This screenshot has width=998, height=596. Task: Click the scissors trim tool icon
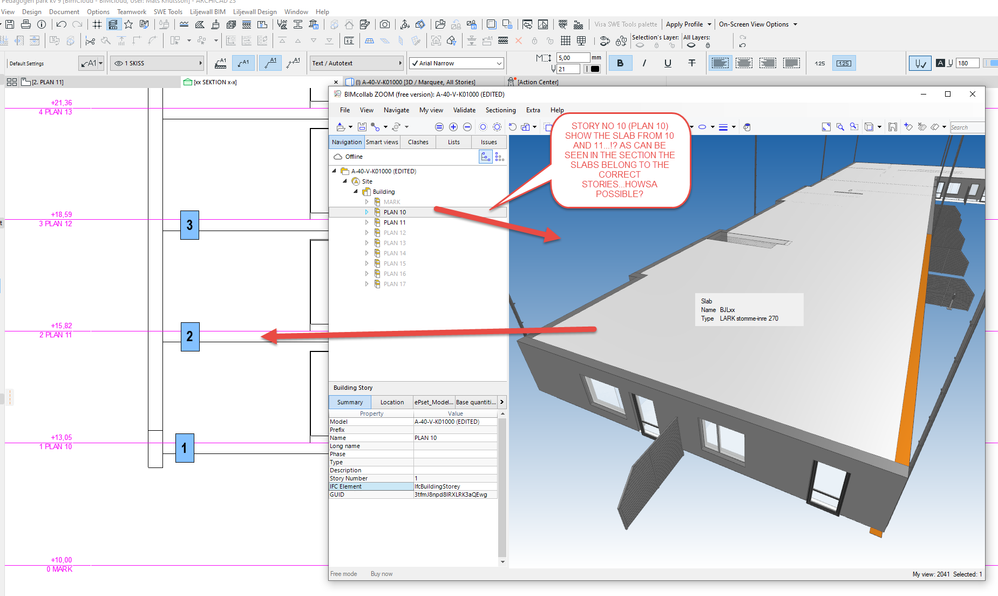pos(90,41)
